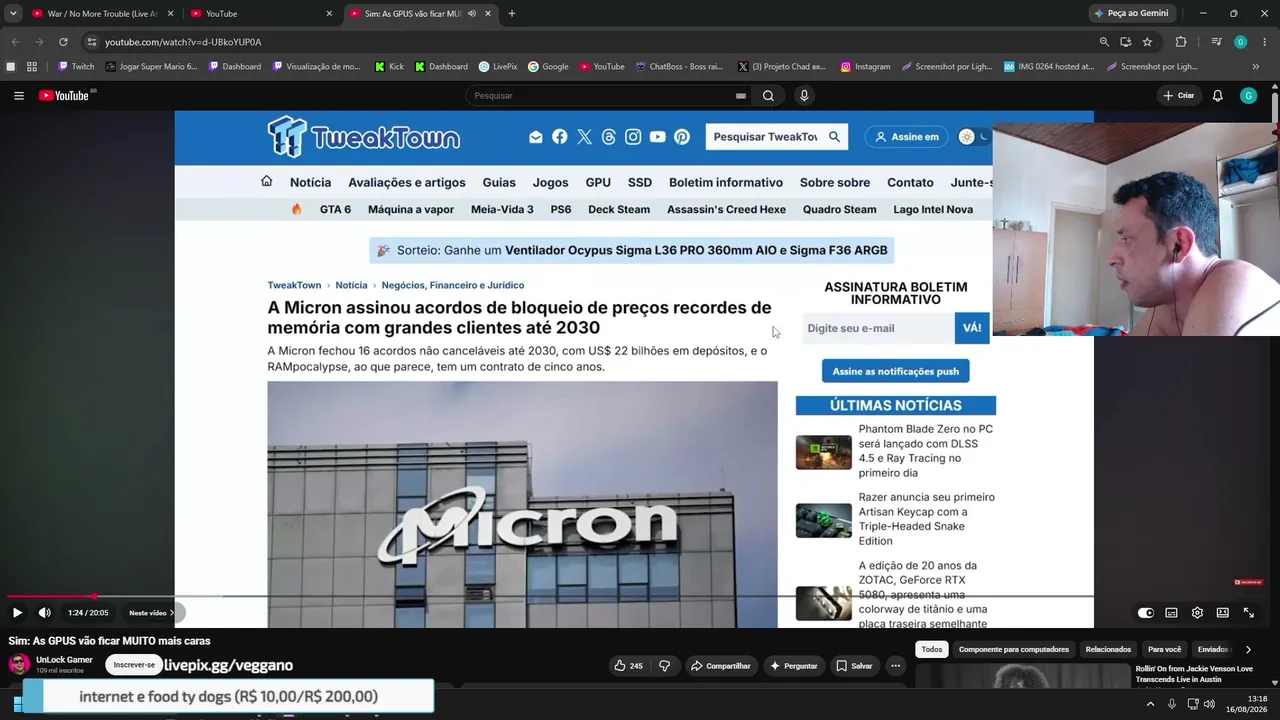Open the UnLock Gamer channel name link
The width and height of the screenshot is (1280, 720).
[64, 660]
